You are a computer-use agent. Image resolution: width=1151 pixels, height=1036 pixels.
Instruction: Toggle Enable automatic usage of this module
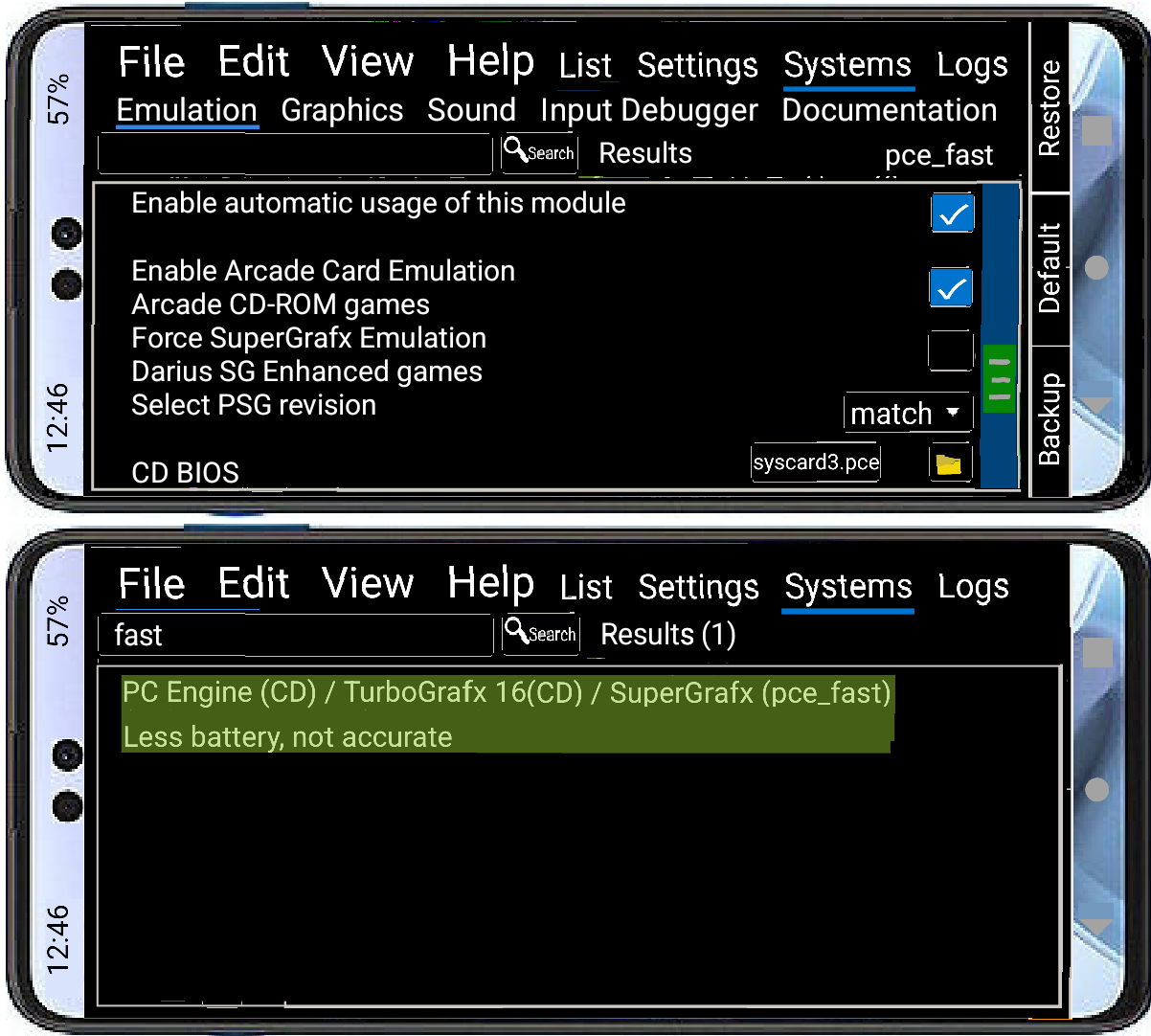coord(952,214)
